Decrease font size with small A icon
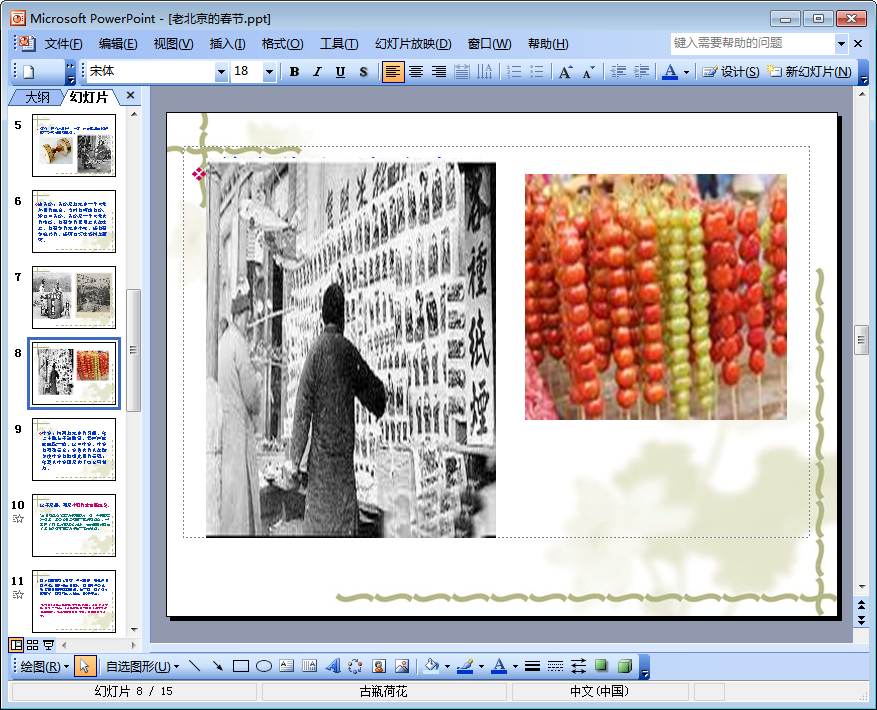Viewport: 877px width, 710px height. pyautogui.click(x=588, y=72)
